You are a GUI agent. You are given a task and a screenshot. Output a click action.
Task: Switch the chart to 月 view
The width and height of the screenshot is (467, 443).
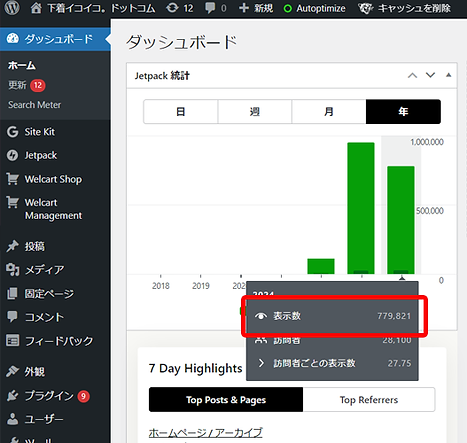click(x=329, y=111)
